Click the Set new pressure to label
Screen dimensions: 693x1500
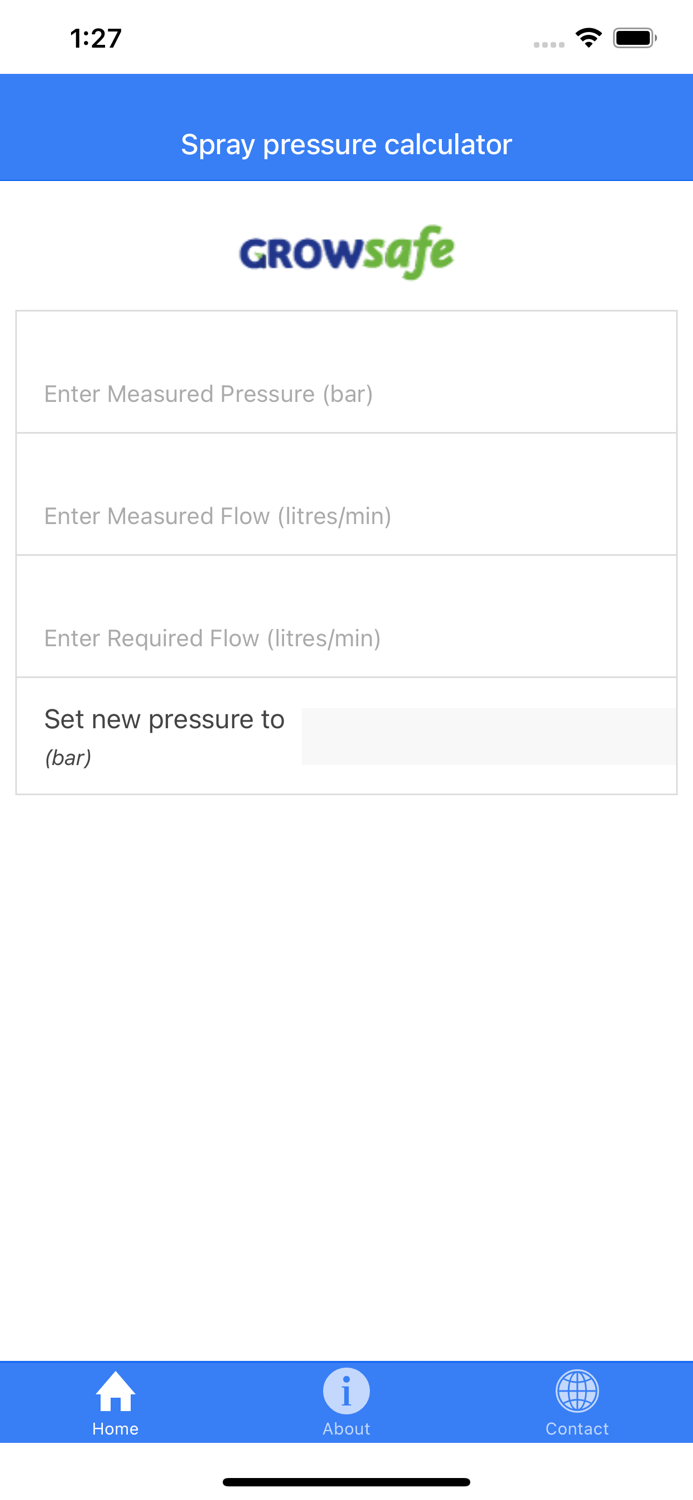pyautogui.click(x=163, y=719)
